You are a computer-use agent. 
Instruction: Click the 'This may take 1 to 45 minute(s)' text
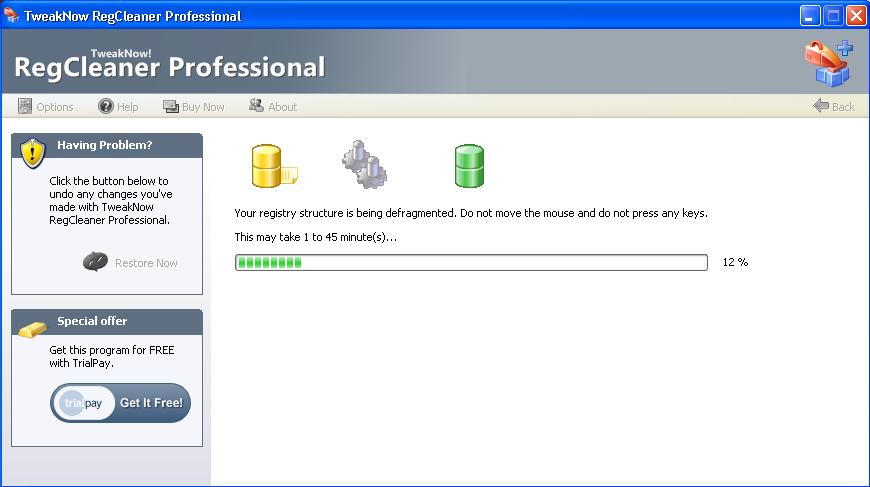(315, 237)
